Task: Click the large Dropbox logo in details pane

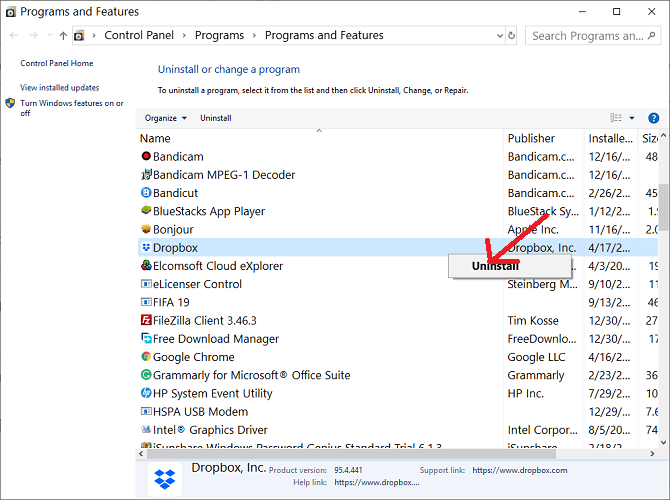Action: click(x=165, y=479)
